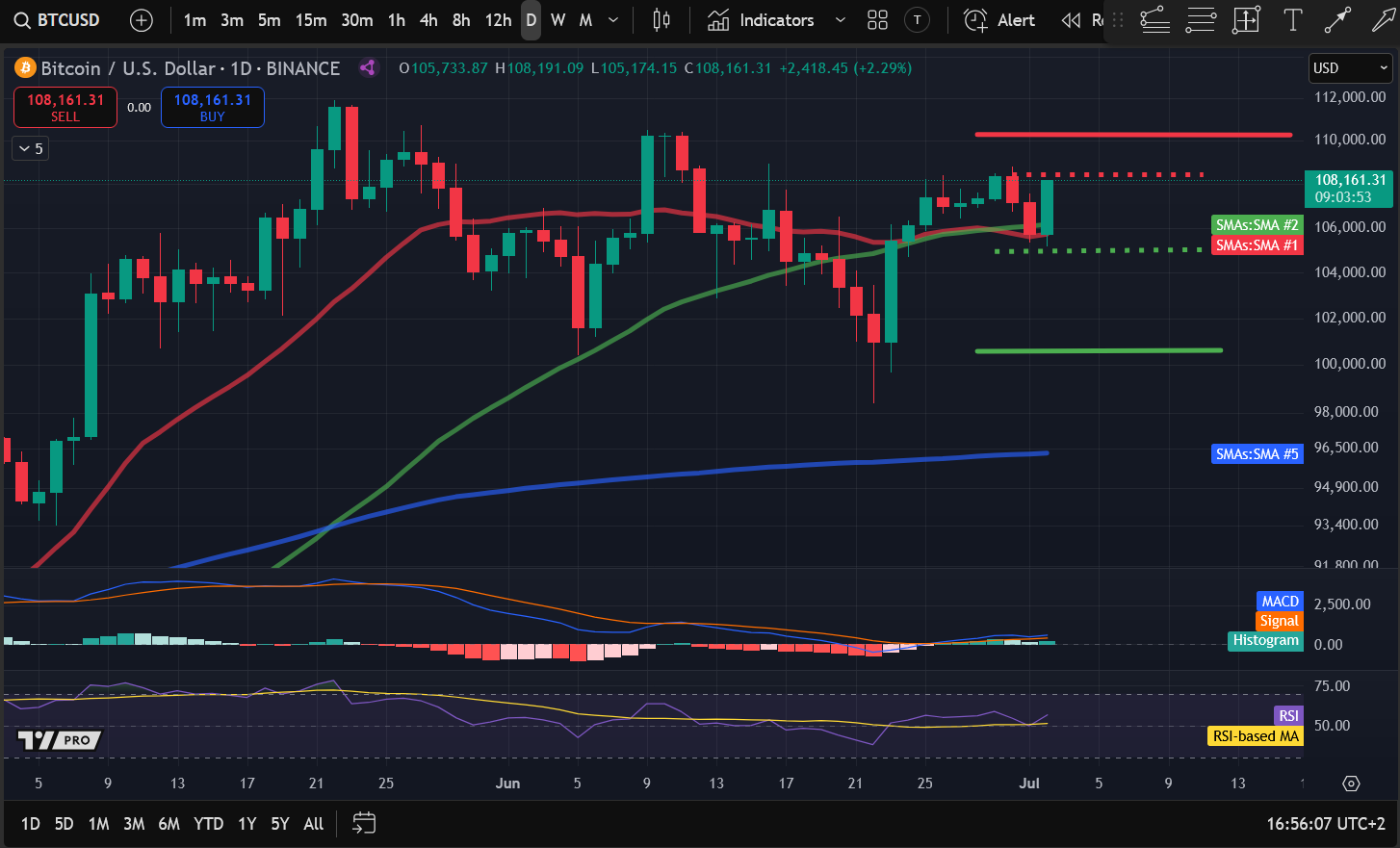The width and height of the screenshot is (1400, 848).
Task: Click the current price 108,161.31 label
Action: click(1348, 188)
